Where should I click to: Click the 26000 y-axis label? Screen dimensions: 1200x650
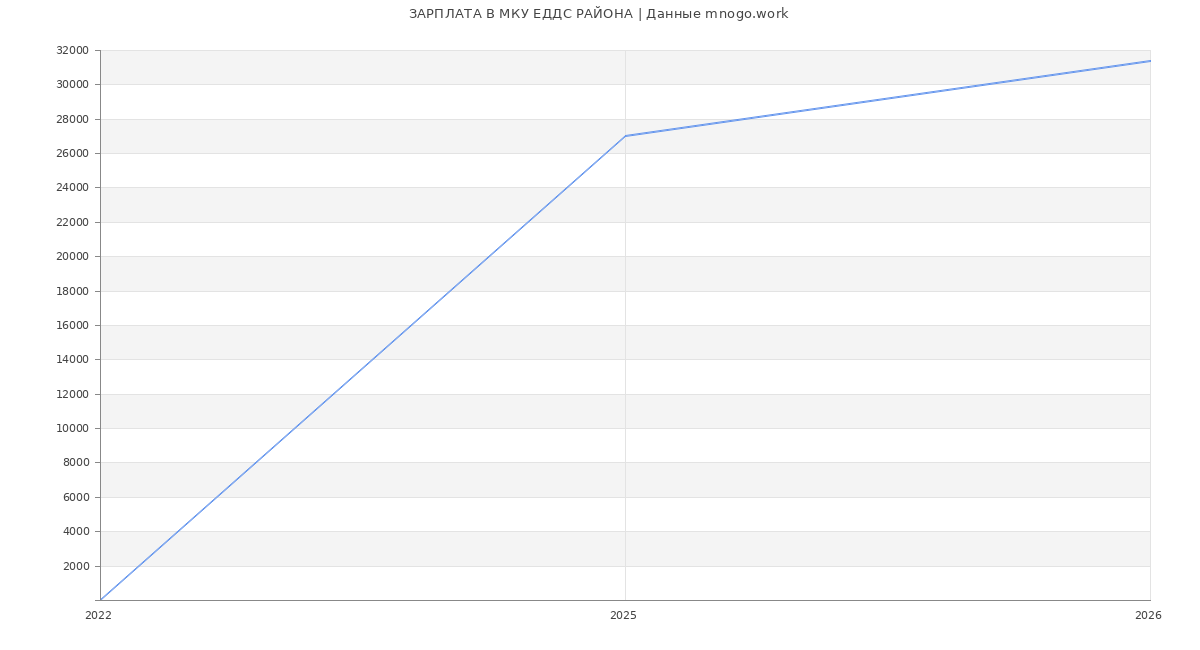[72, 153]
